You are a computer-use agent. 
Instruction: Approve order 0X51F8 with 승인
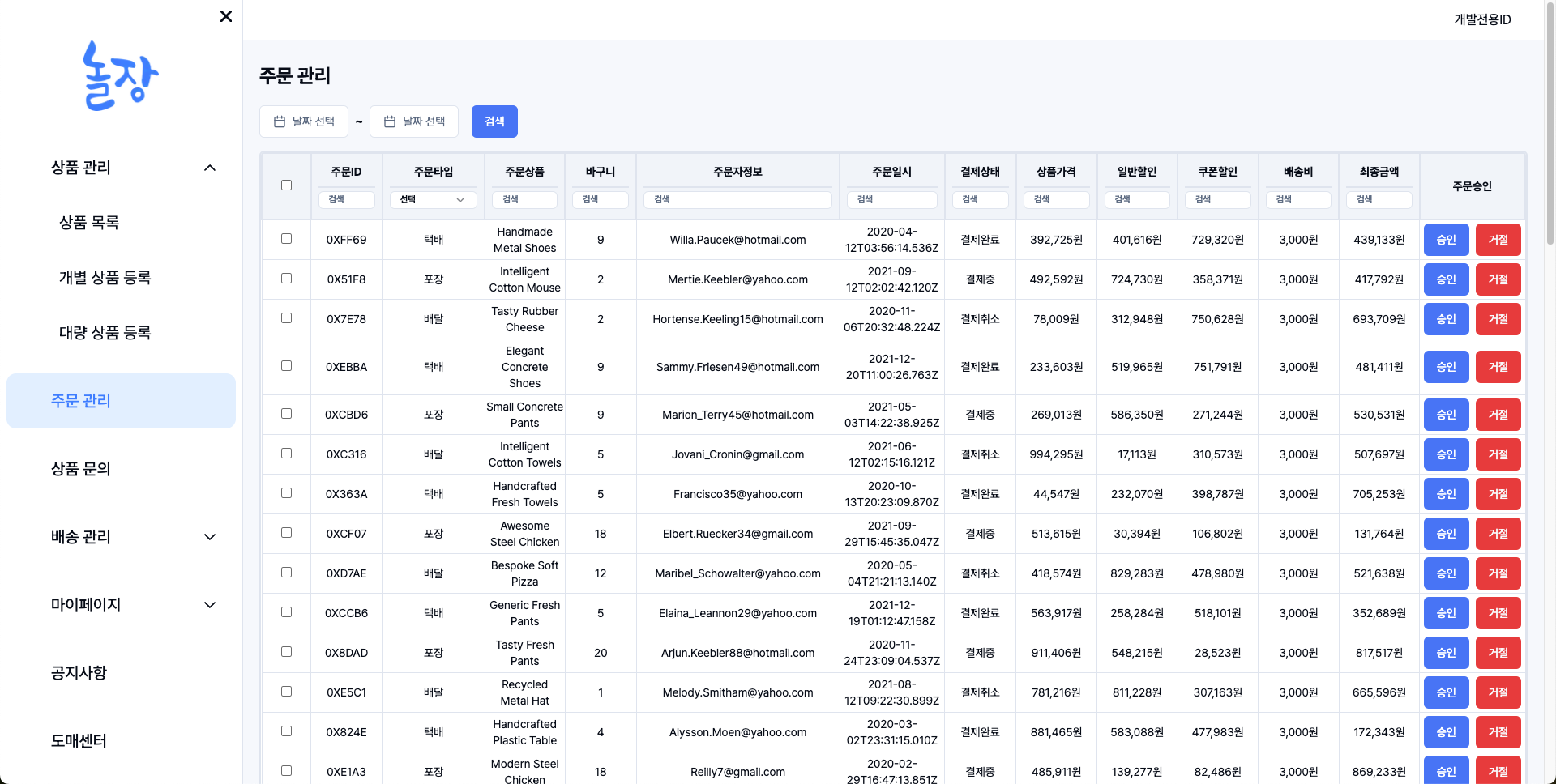[1446, 279]
